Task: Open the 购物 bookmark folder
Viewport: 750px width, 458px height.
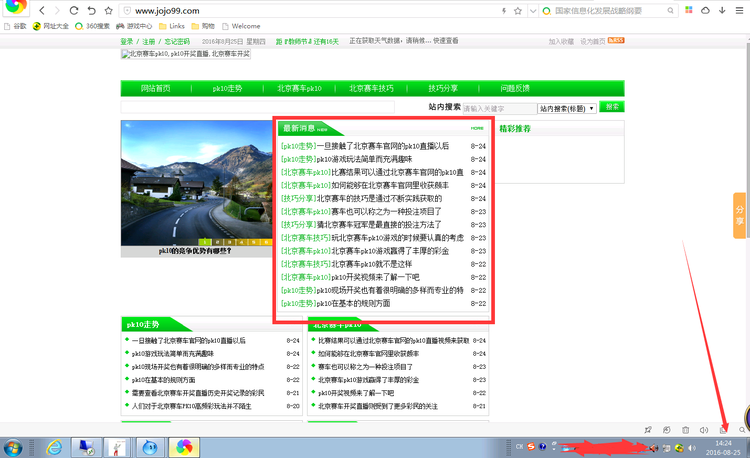Action: tap(203, 26)
